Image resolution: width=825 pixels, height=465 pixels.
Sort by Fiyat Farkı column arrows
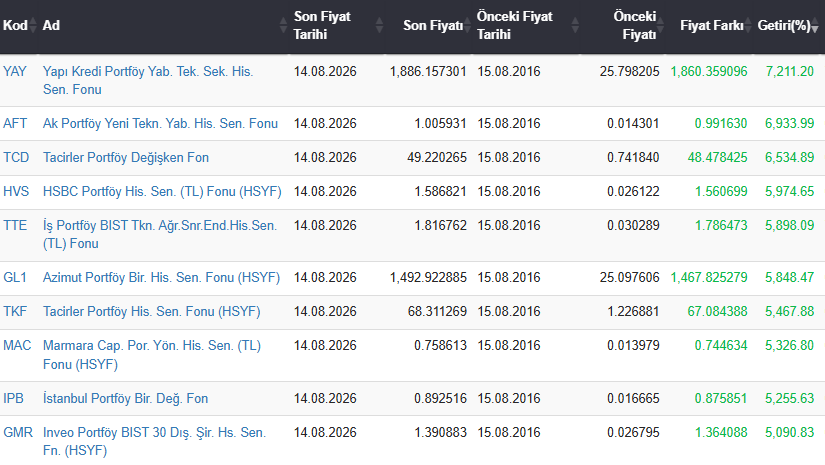[748, 25]
